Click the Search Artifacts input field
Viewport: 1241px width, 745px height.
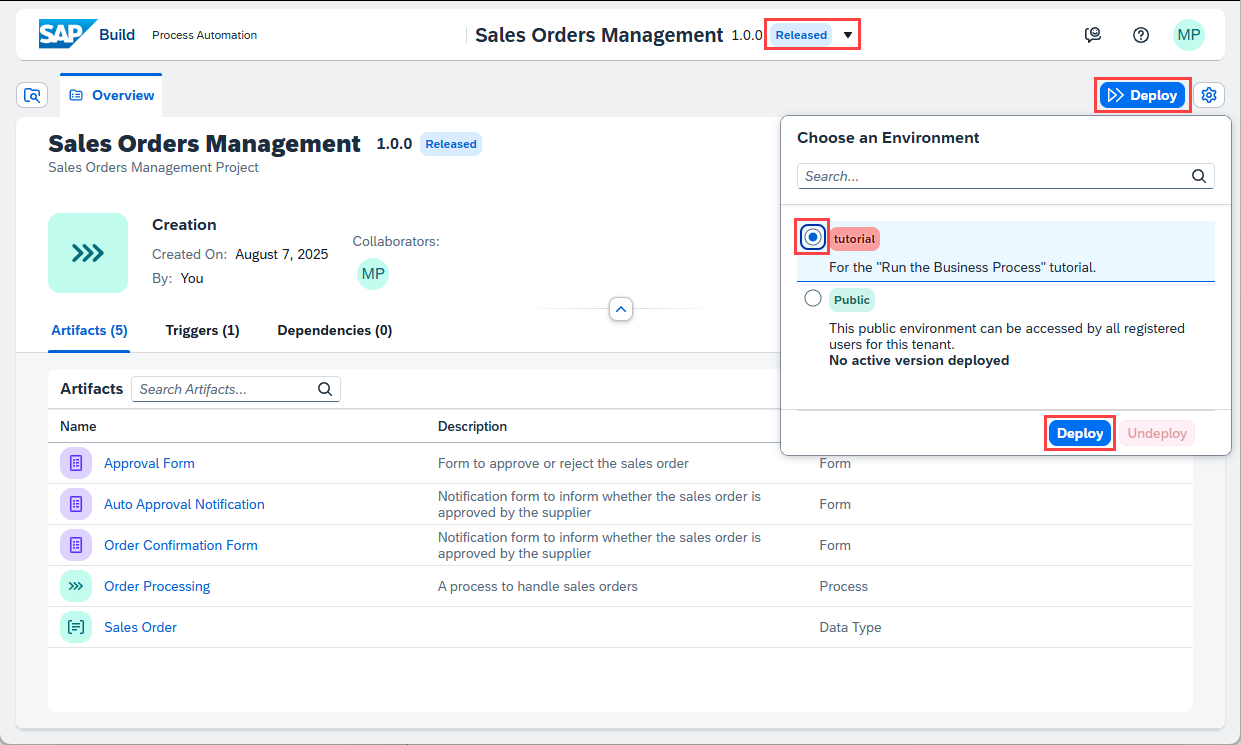point(236,389)
